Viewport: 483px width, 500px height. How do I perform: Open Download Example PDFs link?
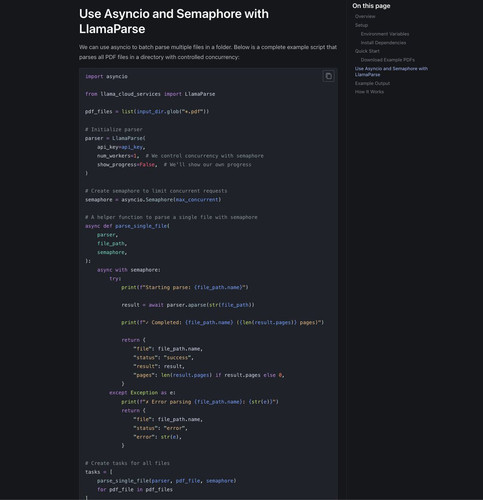(388, 60)
